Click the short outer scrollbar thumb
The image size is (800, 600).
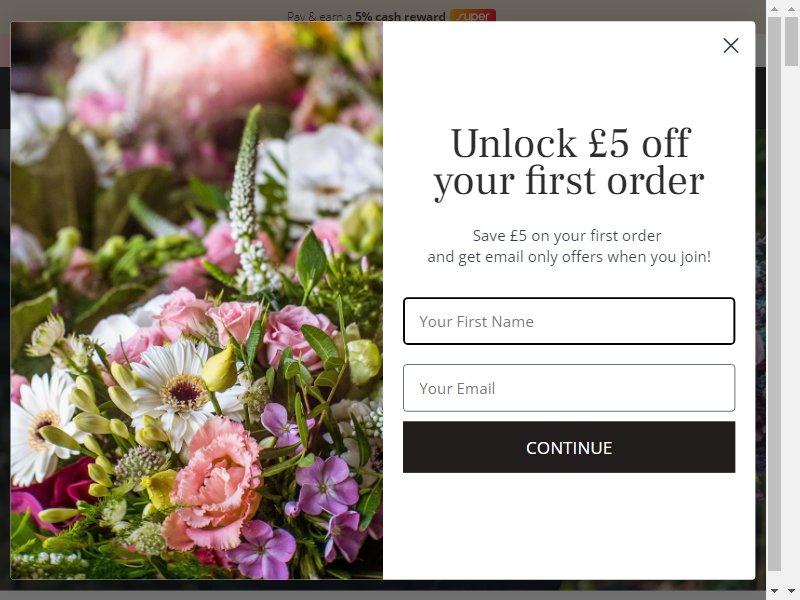[792, 41]
